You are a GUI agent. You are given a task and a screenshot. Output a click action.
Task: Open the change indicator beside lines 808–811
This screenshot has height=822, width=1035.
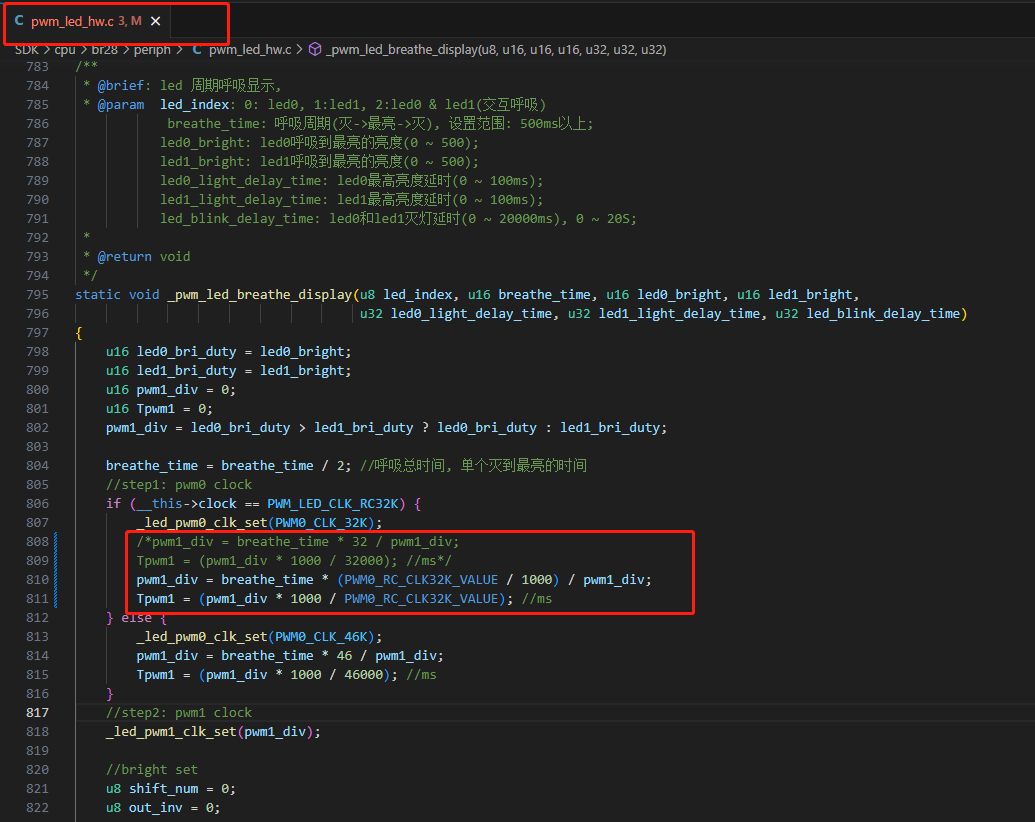[55, 570]
